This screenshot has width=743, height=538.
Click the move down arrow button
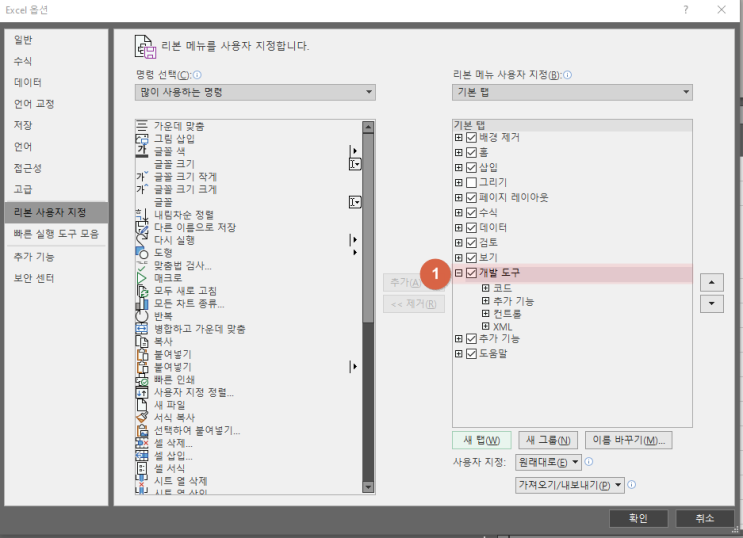tap(712, 304)
